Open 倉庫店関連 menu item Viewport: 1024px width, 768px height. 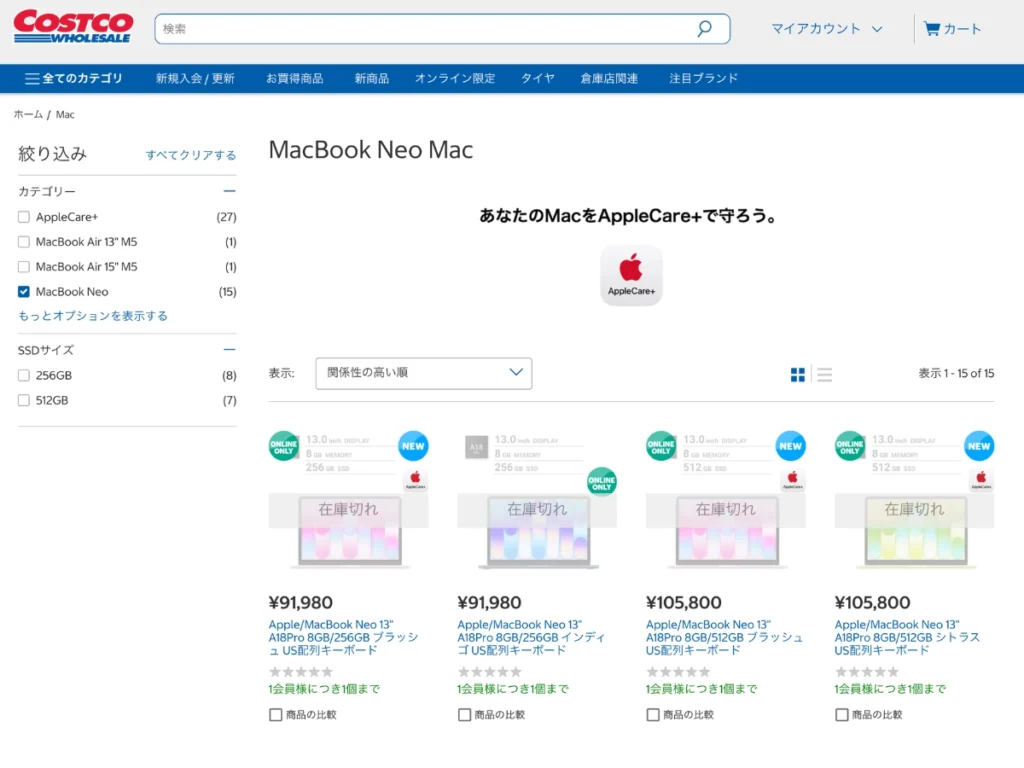click(x=609, y=78)
